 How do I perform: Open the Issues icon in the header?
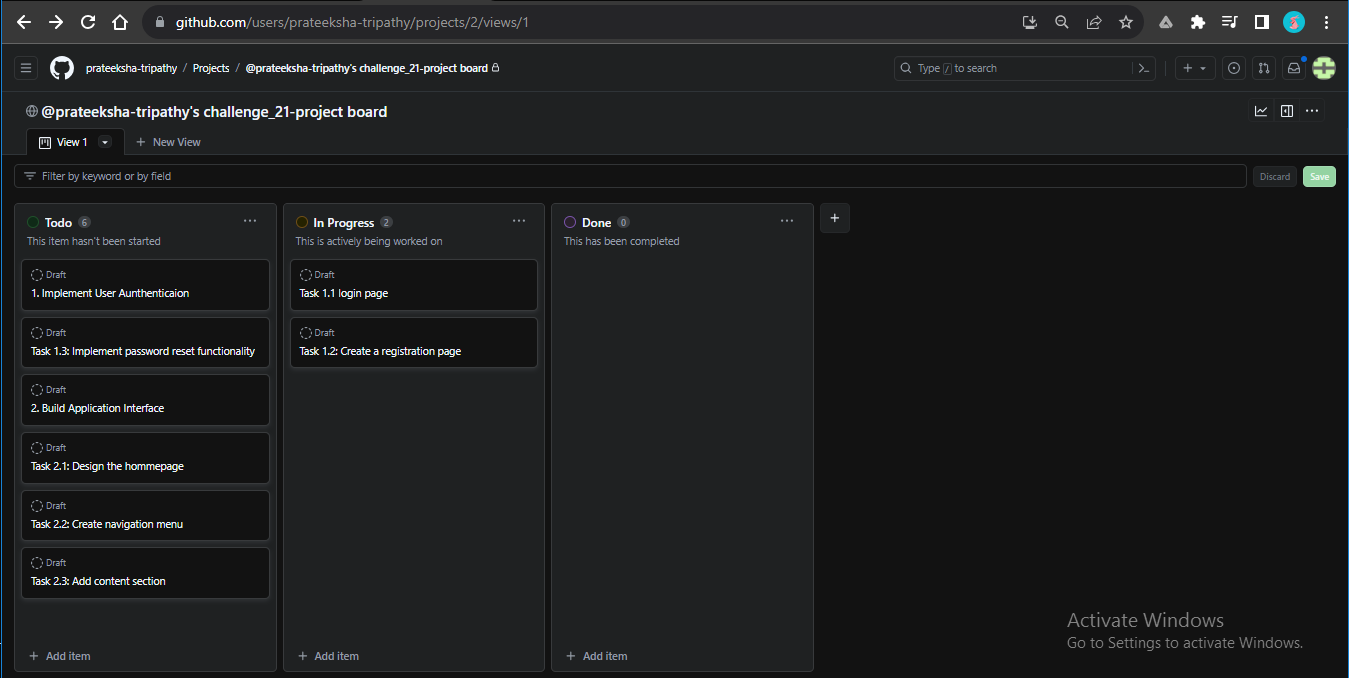coord(1233,68)
